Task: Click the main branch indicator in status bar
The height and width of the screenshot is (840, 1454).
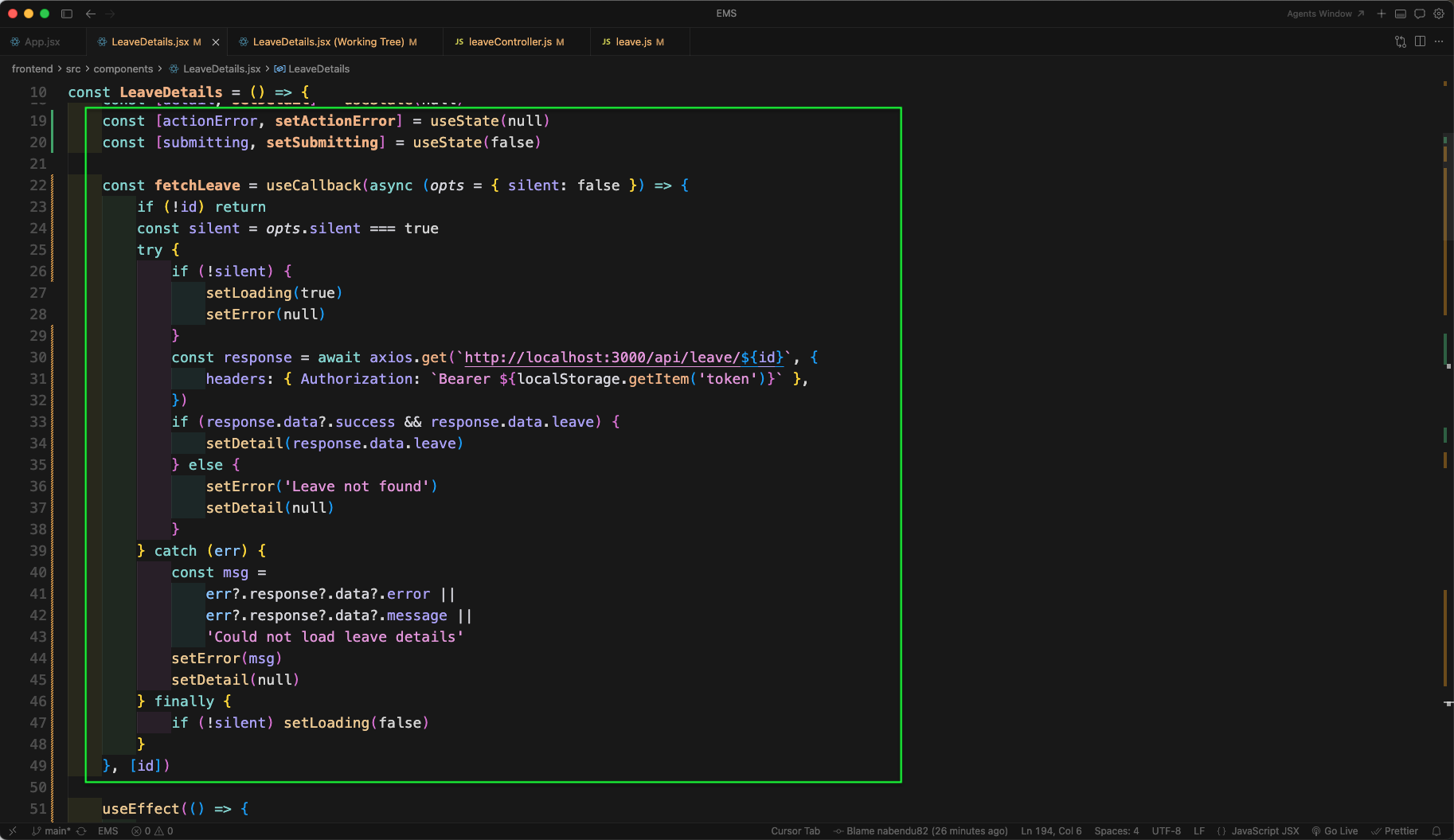Action: (x=52, y=831)
